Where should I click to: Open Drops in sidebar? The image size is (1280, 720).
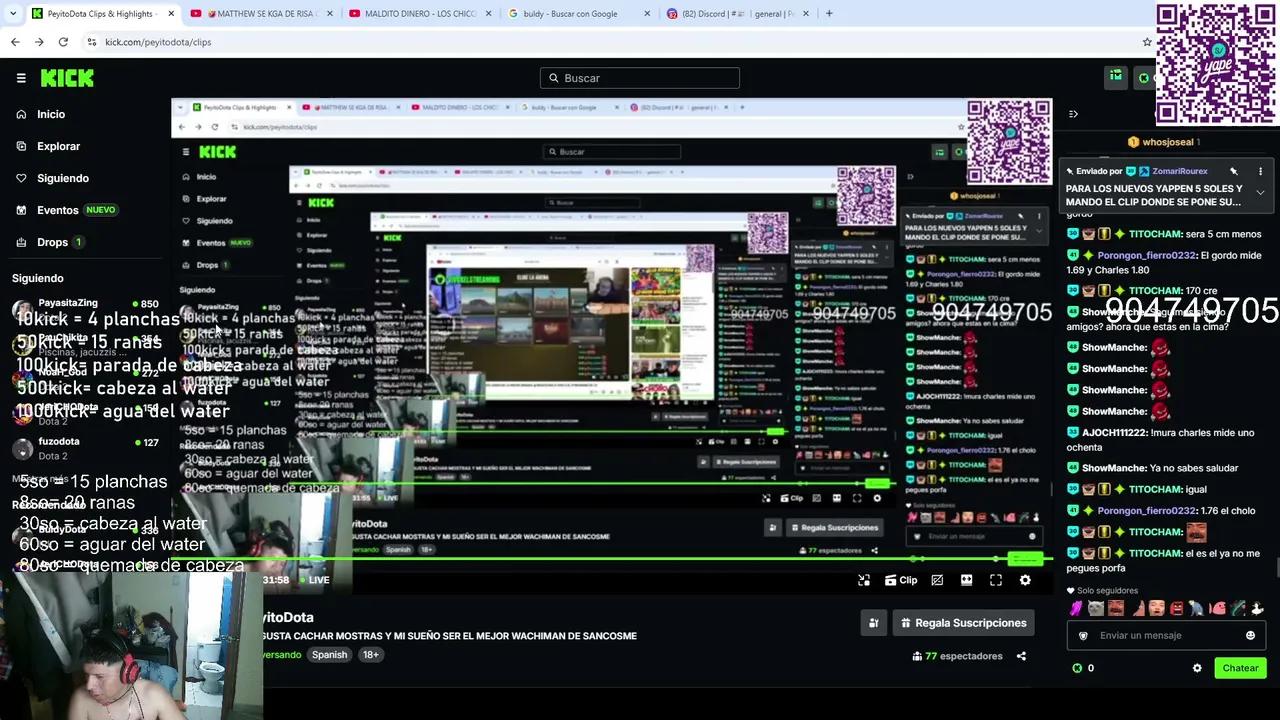click(x=50, y=242)
